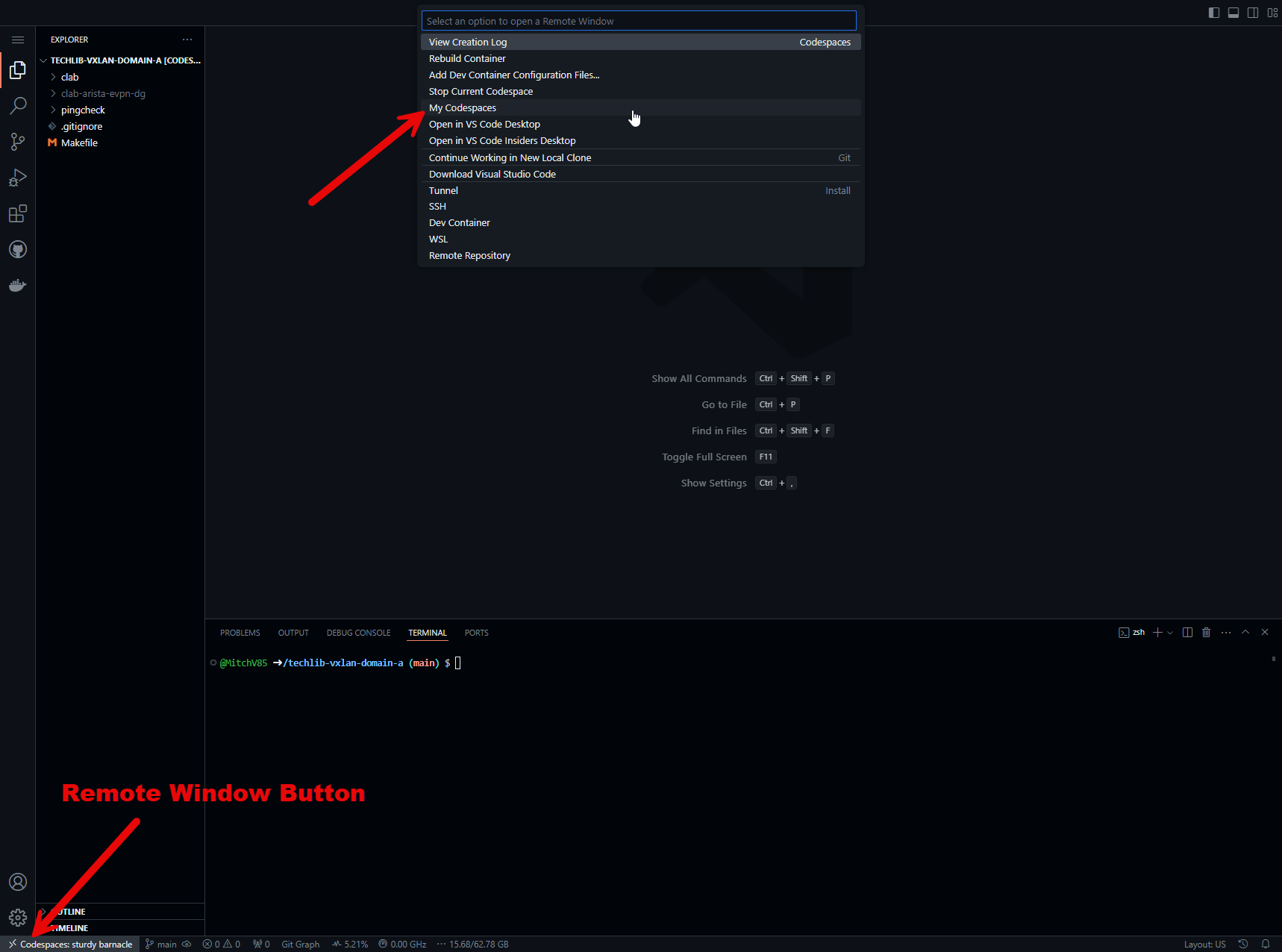Select Continue Working in New Local Clone

tap(641, 157)
